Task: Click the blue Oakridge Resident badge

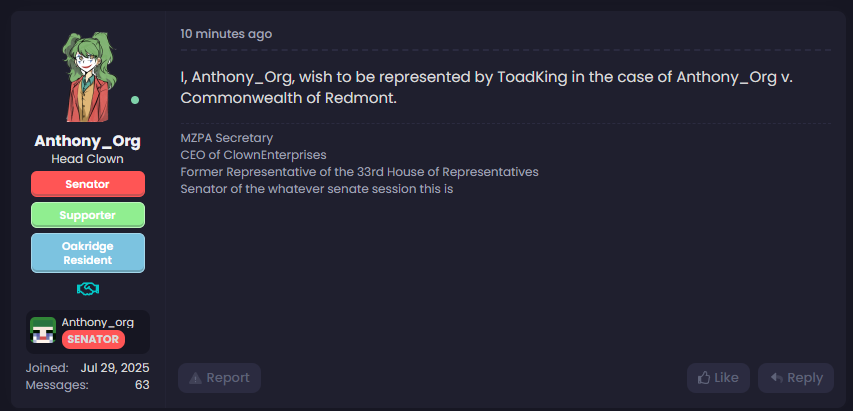Action: click(88, 252)
